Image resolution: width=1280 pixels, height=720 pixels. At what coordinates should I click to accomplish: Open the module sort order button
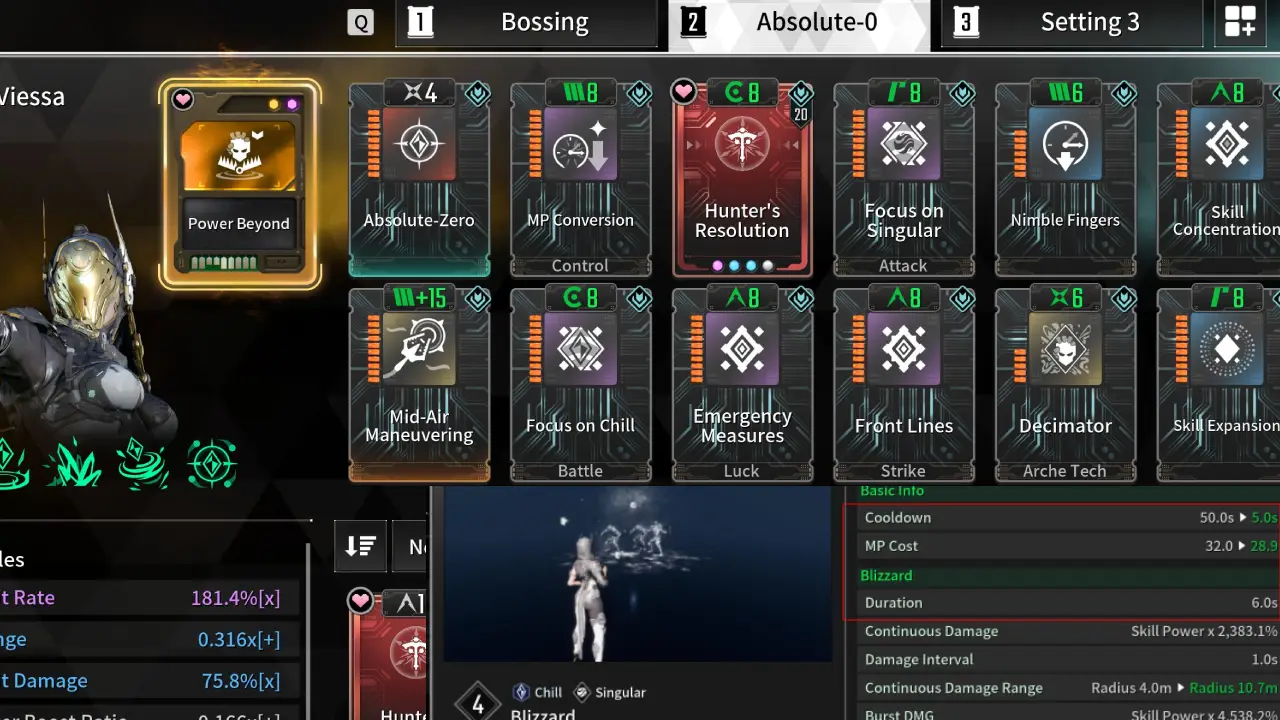(360, 546)
